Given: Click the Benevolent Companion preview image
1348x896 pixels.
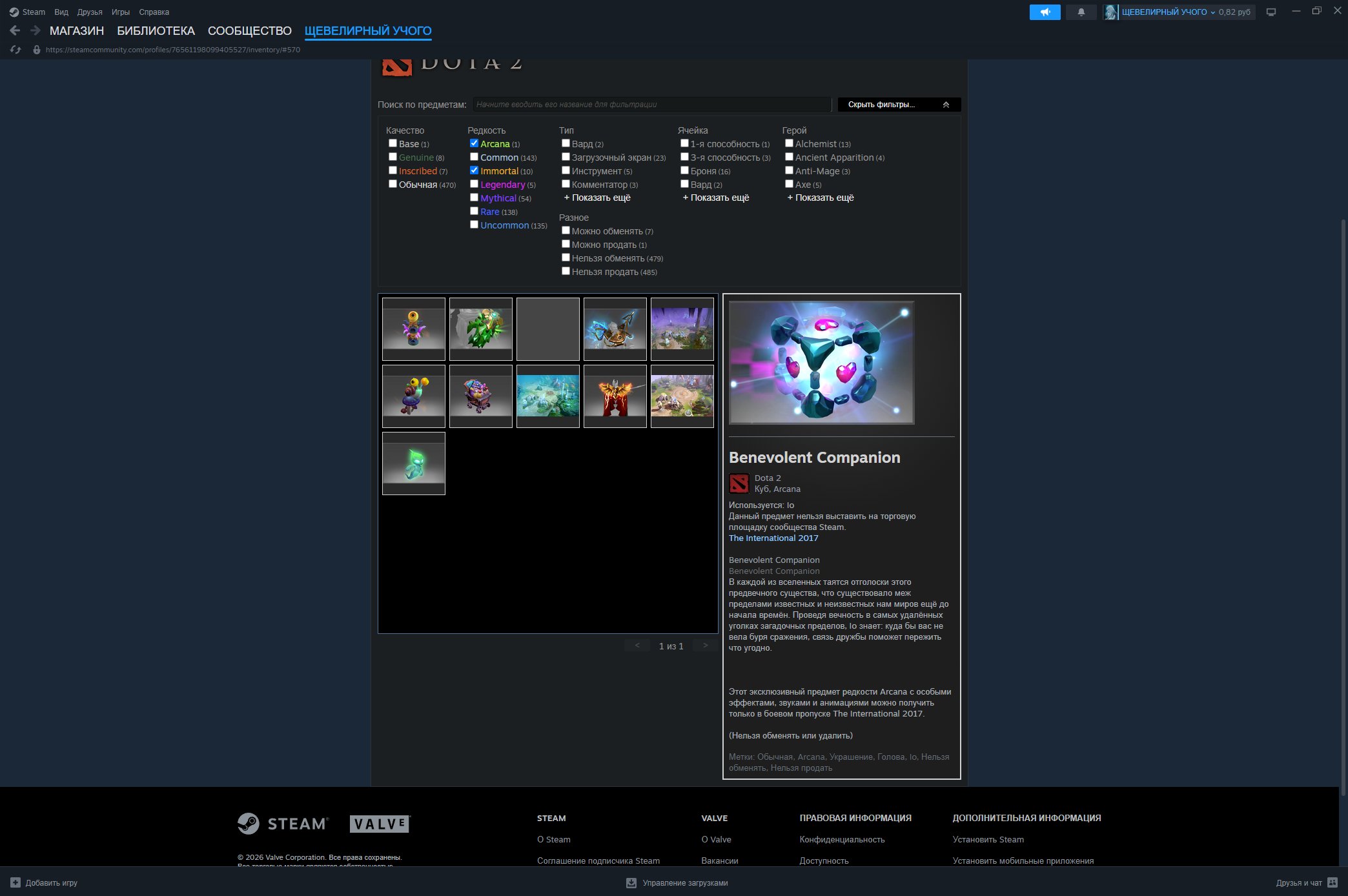Looking at the screenshot, I should pyautogui.click(x=821, y=362).
